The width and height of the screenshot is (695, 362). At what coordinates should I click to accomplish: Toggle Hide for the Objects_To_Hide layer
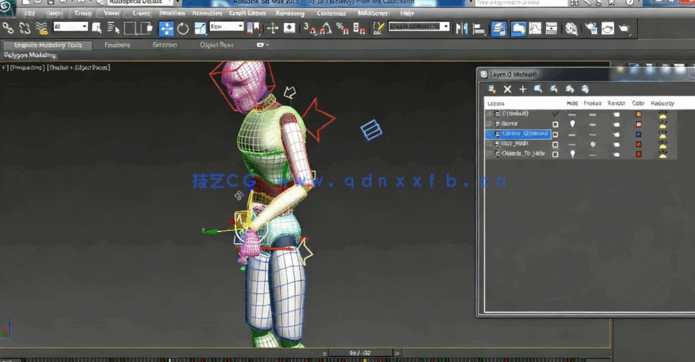click(x=572, y=154)
